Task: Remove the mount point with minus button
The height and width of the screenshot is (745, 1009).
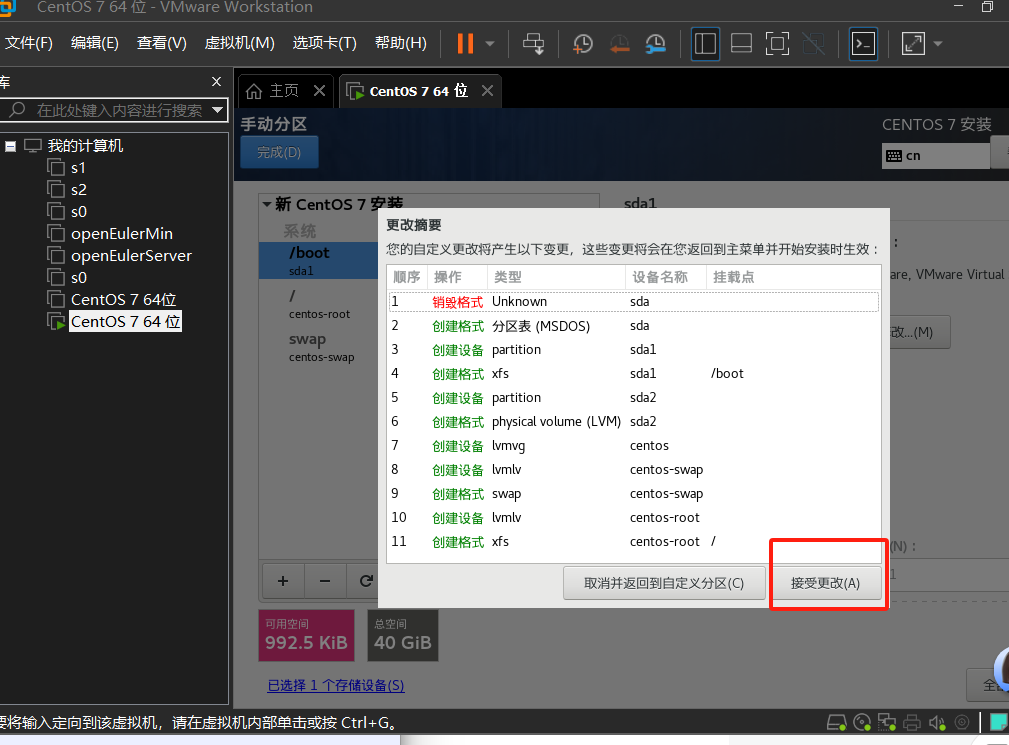Action: 325,582
